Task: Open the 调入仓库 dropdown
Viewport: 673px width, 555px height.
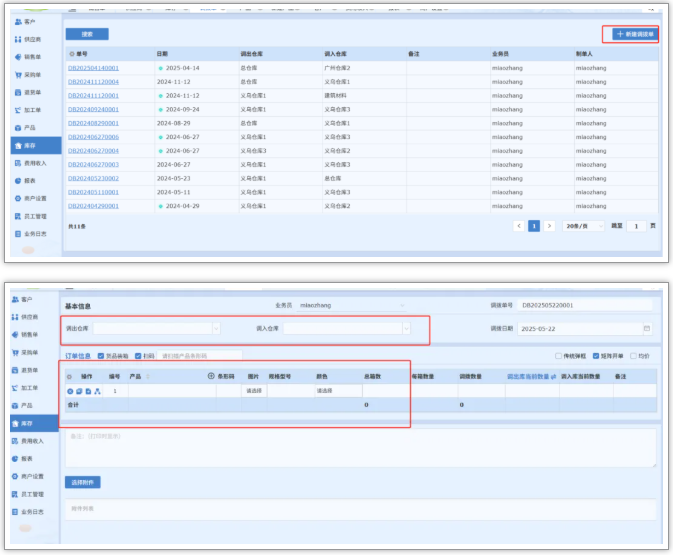Action: (x=347, y=328)
